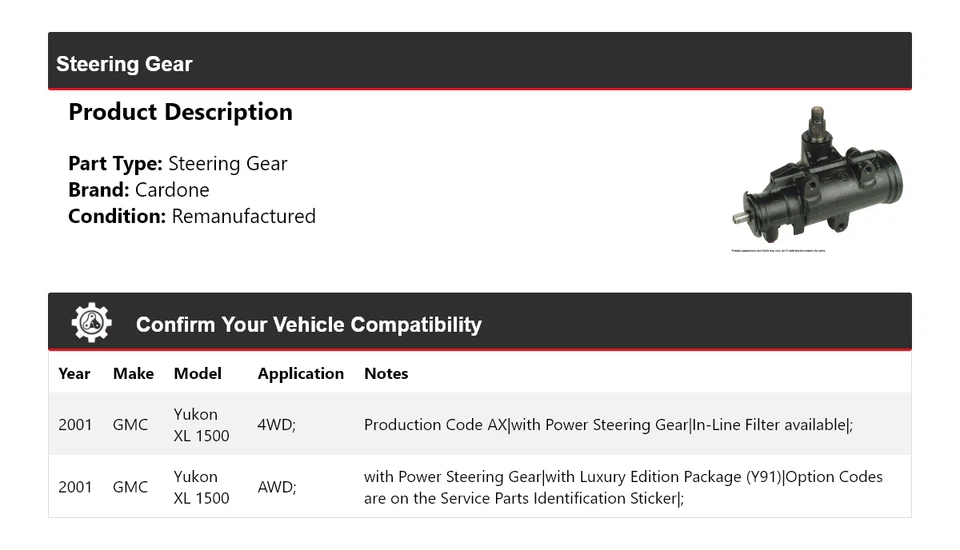Click GMC in the AWD row
The height and width of the screenshot is (550, 960).
point(130,487)
